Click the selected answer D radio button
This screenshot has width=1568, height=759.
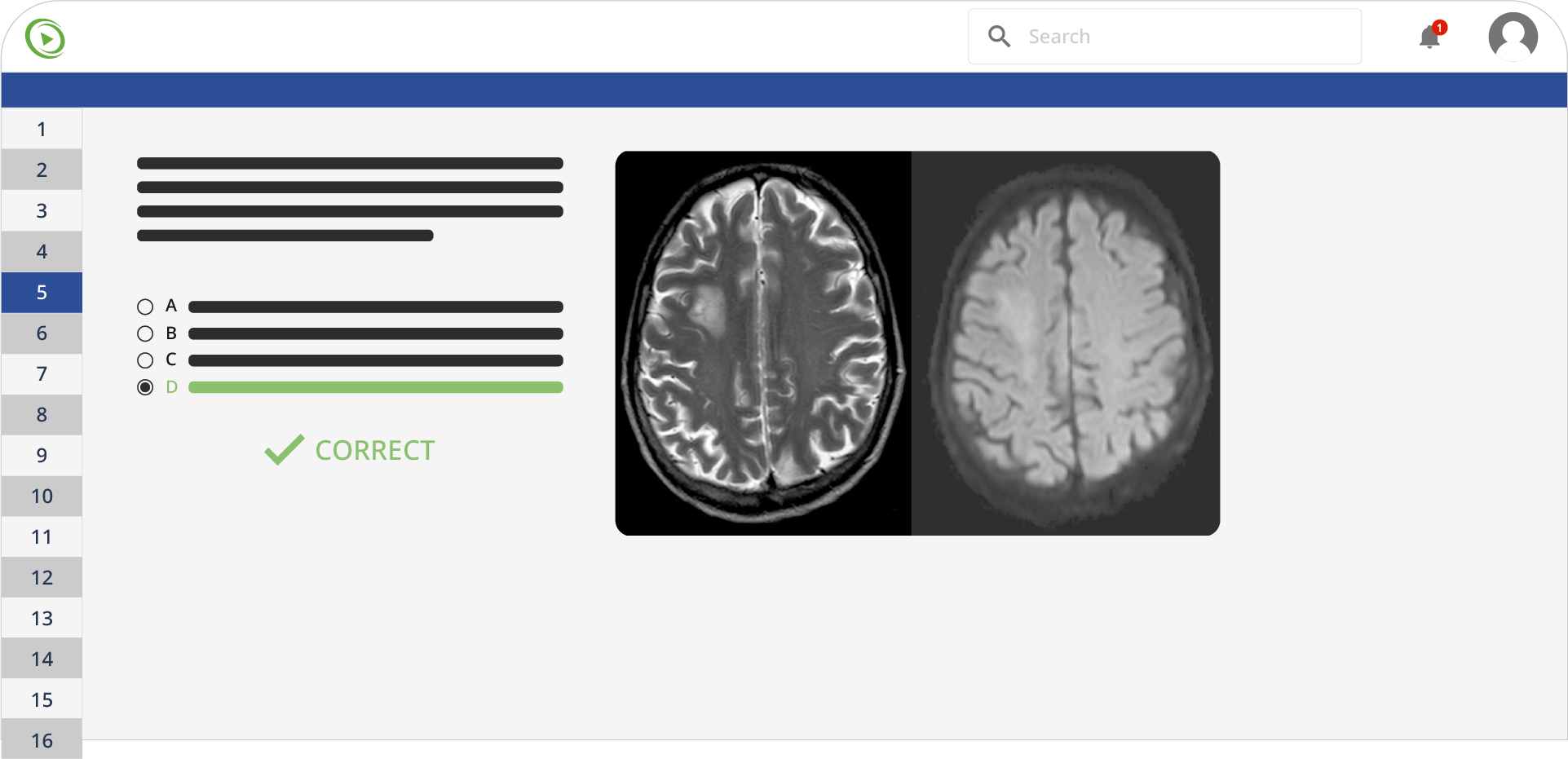[145, 387]
